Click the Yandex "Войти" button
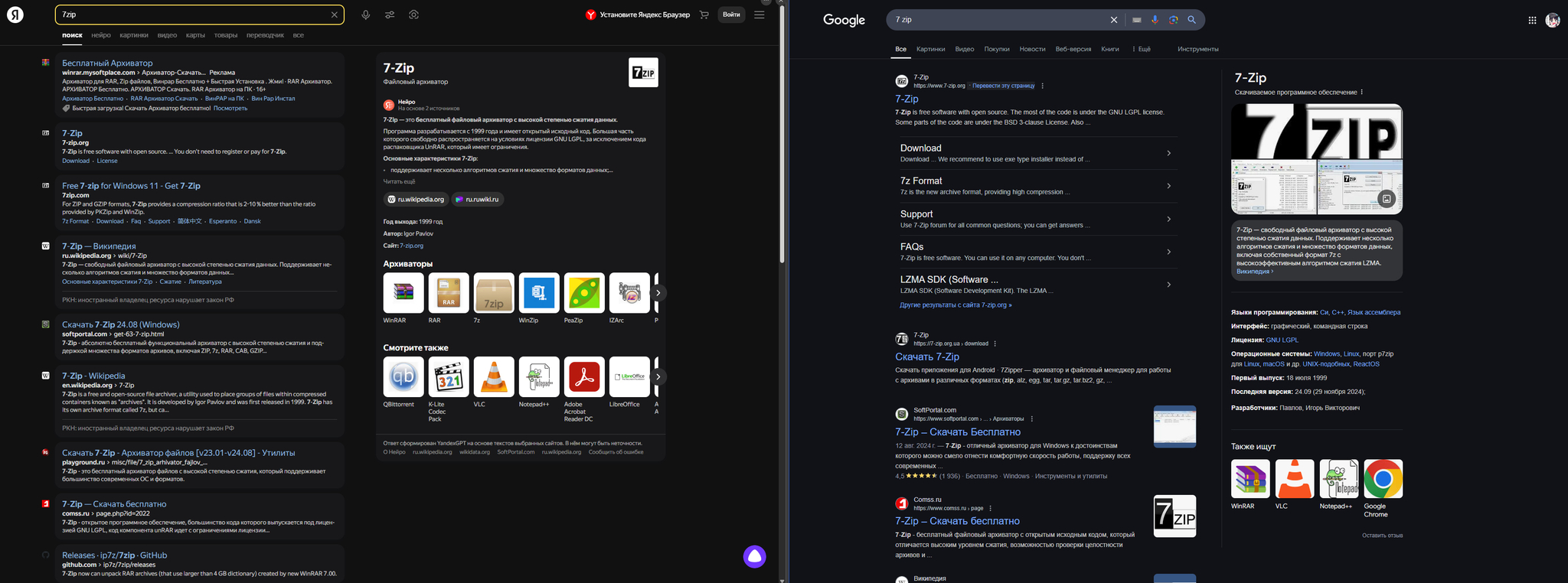This screenshot has height=583, width=1568. pos(731,15)
